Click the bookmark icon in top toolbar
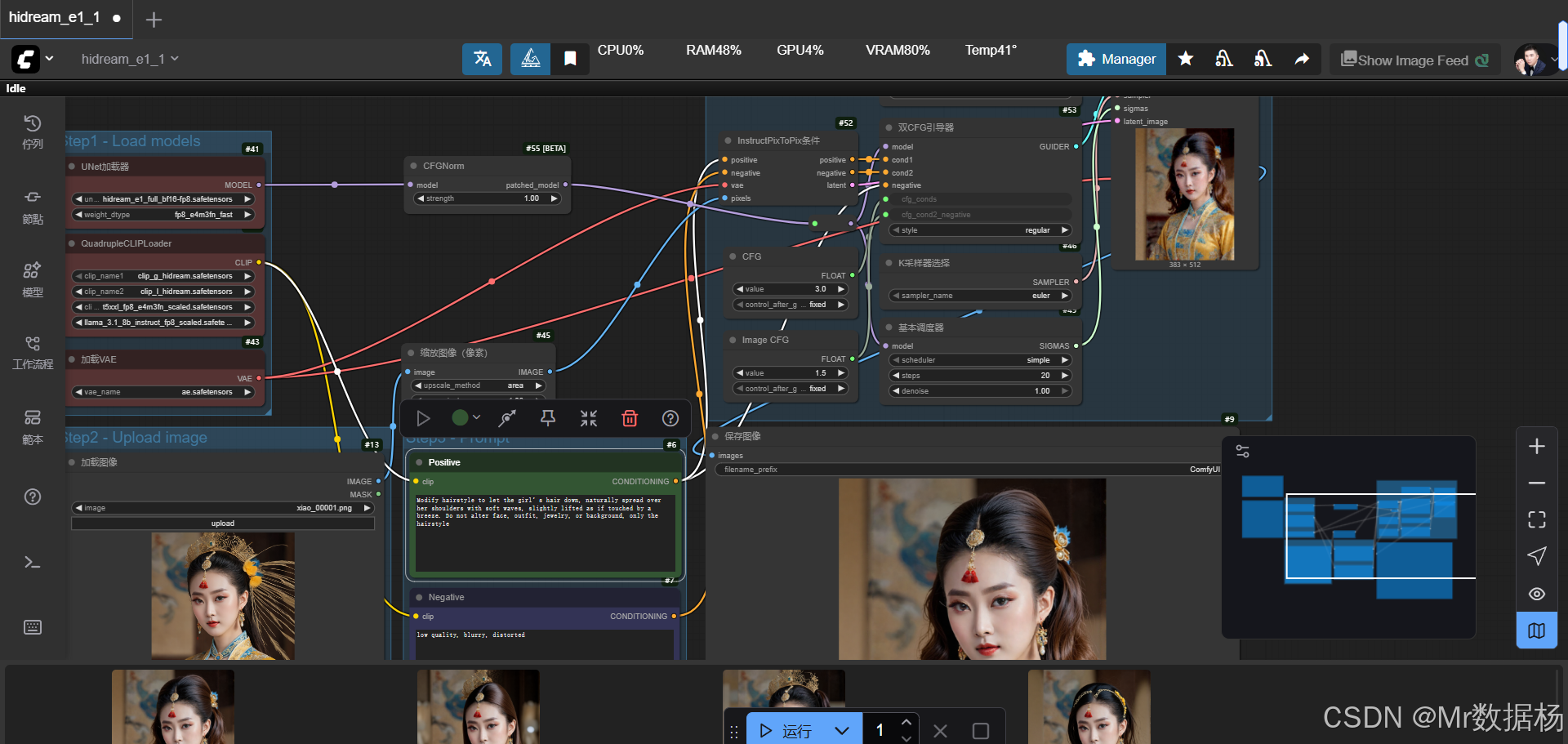The height and width of the screenshot is (744, 1568). click(570, 59)
